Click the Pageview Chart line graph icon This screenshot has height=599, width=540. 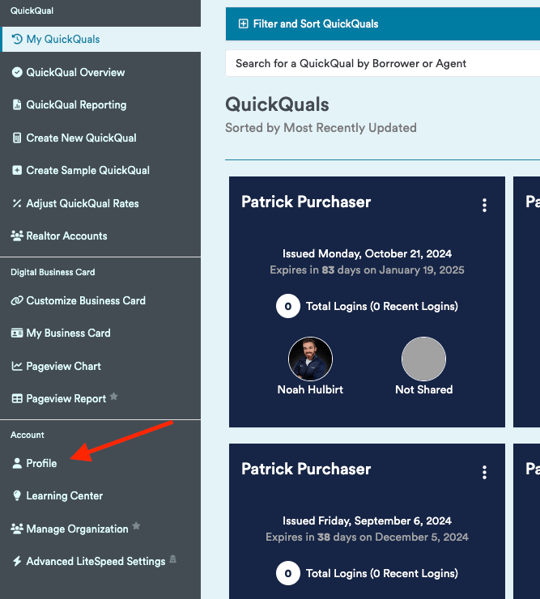pyautogui.click(x=17, y=366)
